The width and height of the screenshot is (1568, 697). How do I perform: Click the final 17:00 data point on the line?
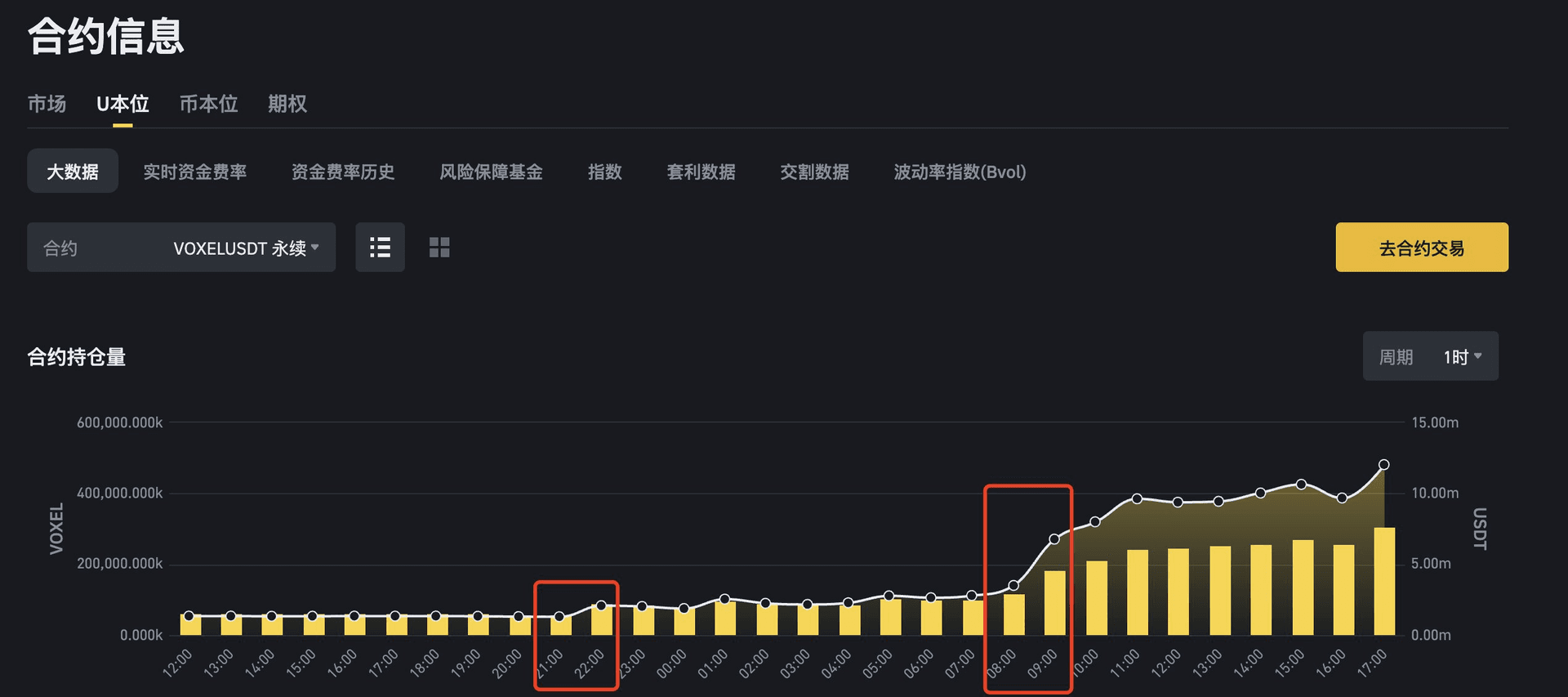coord(1383,465)
